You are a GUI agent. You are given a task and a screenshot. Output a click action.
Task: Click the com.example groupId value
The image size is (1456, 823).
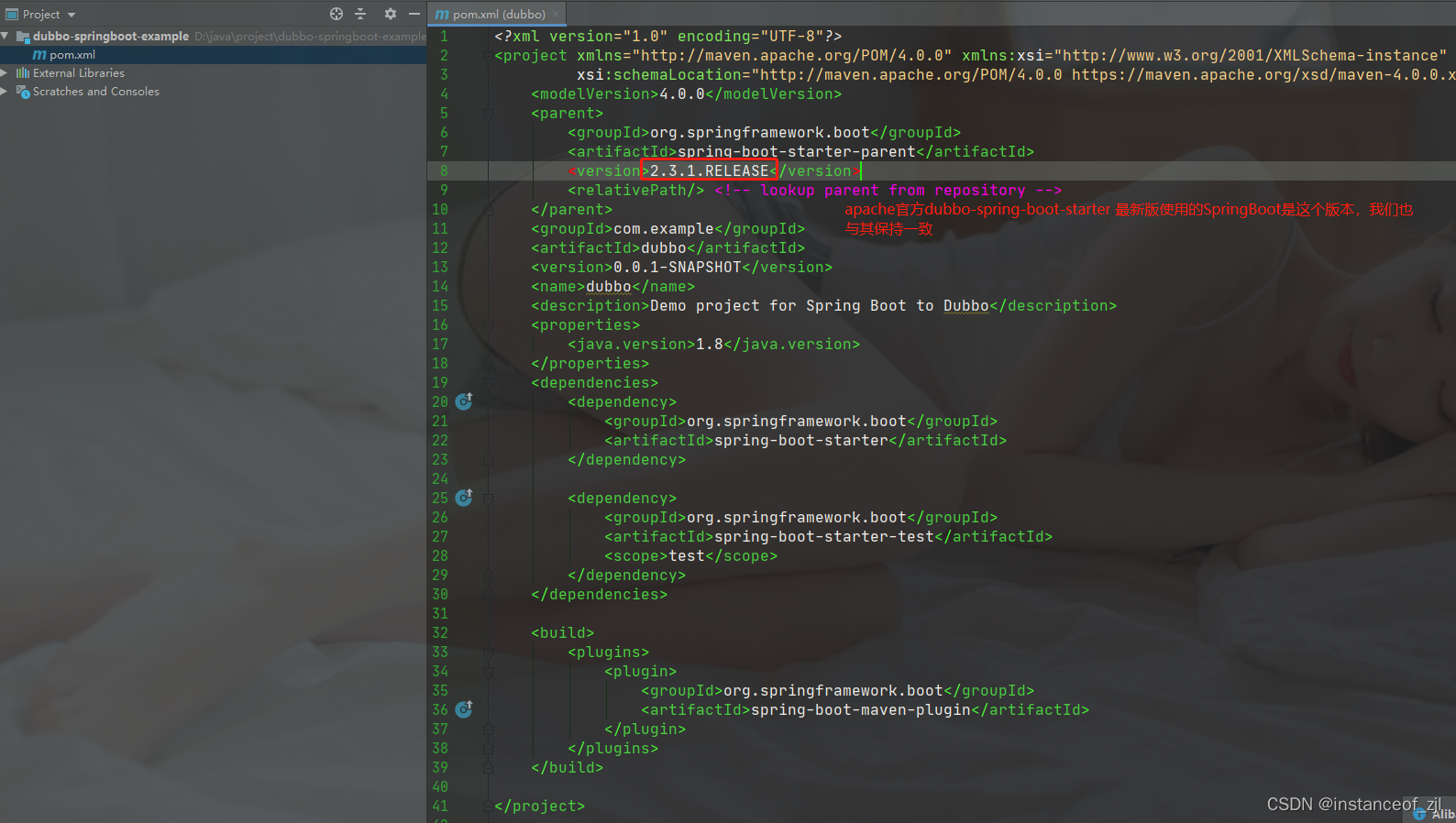coord(664,228)
